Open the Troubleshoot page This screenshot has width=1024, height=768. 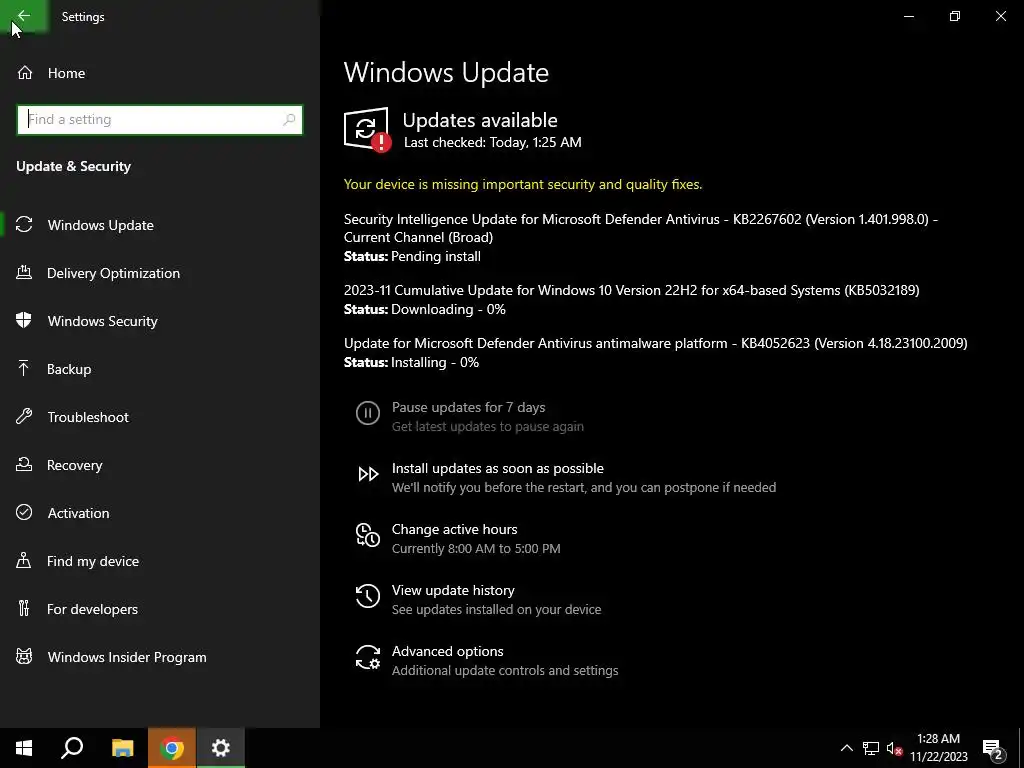tap(88, 417)
